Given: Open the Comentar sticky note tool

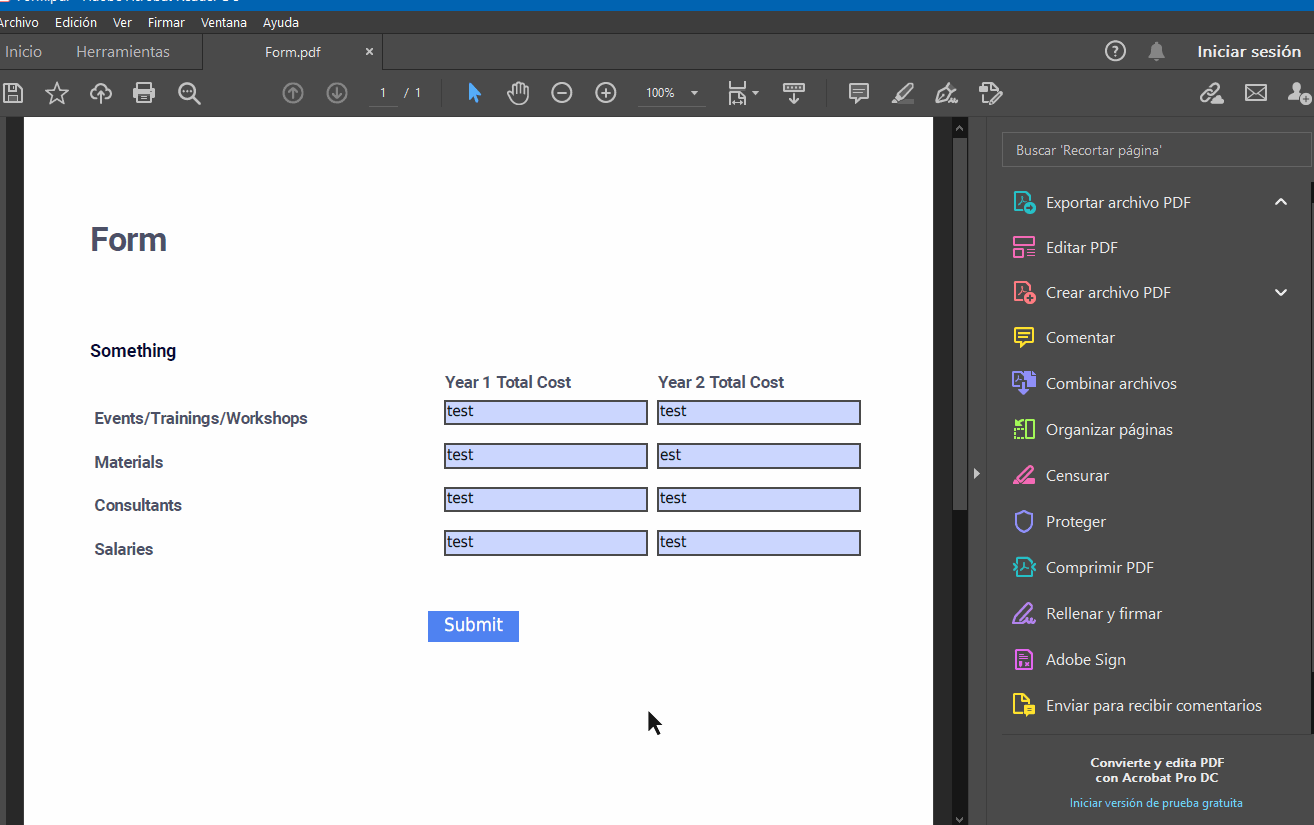Looking at the screenshot, I should pyautogui.click(x=858, y=93).
